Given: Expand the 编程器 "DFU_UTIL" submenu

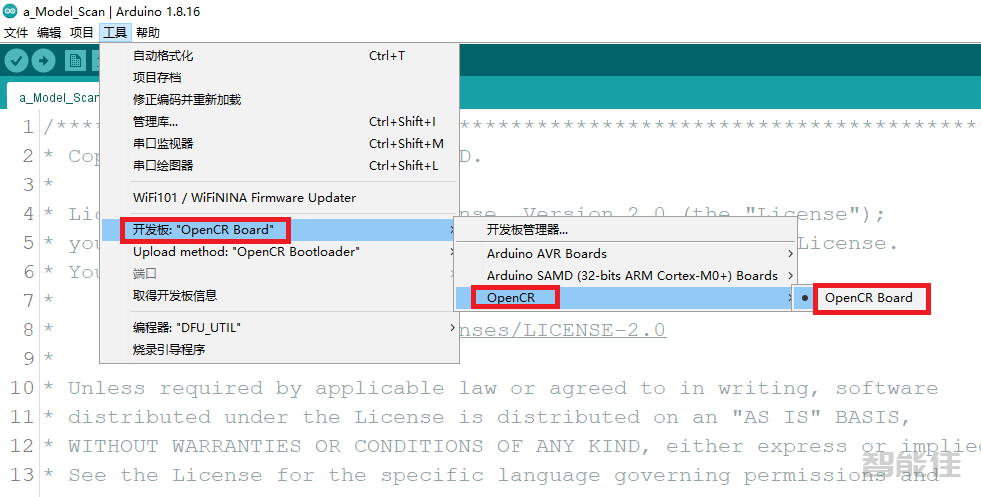Looking at the screenshot, I should click(x=187, y=328).
